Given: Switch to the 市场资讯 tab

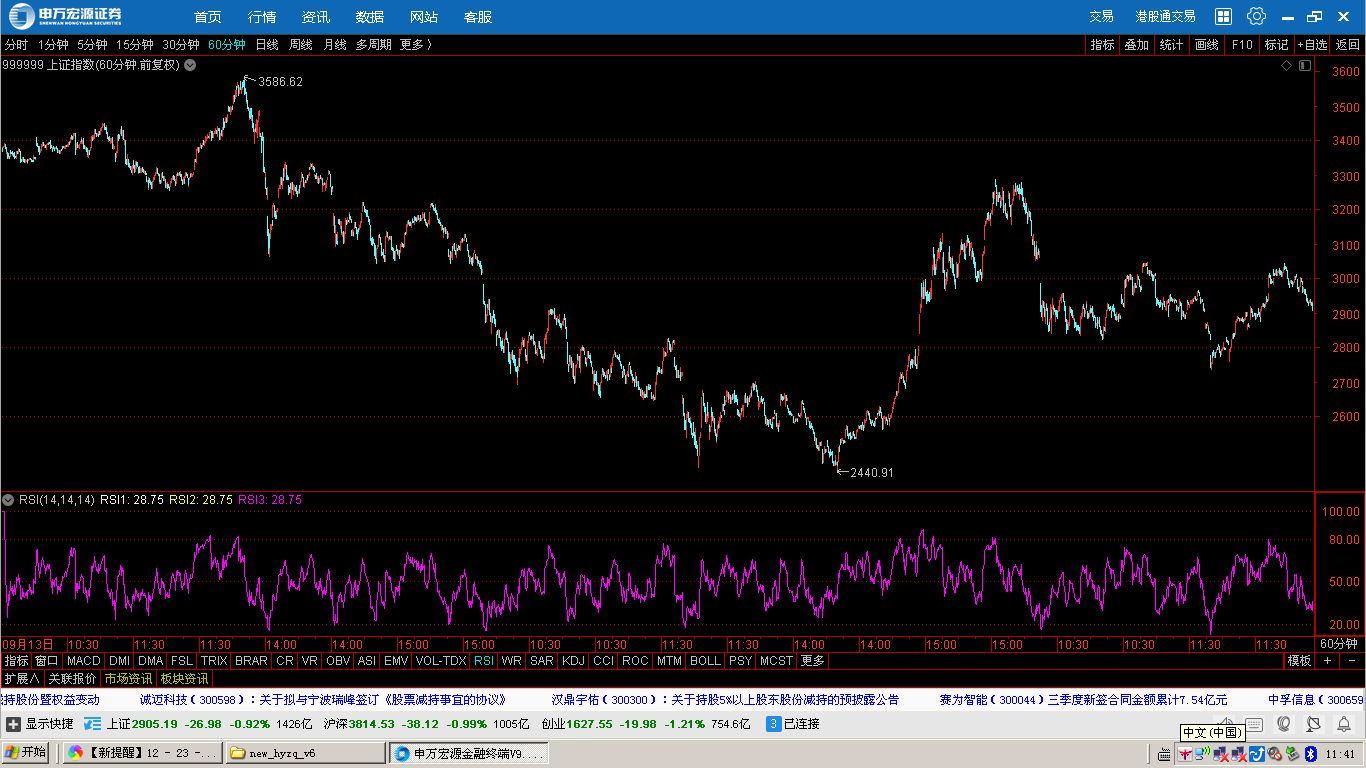Looking at the screenshot, I should 129,679.
